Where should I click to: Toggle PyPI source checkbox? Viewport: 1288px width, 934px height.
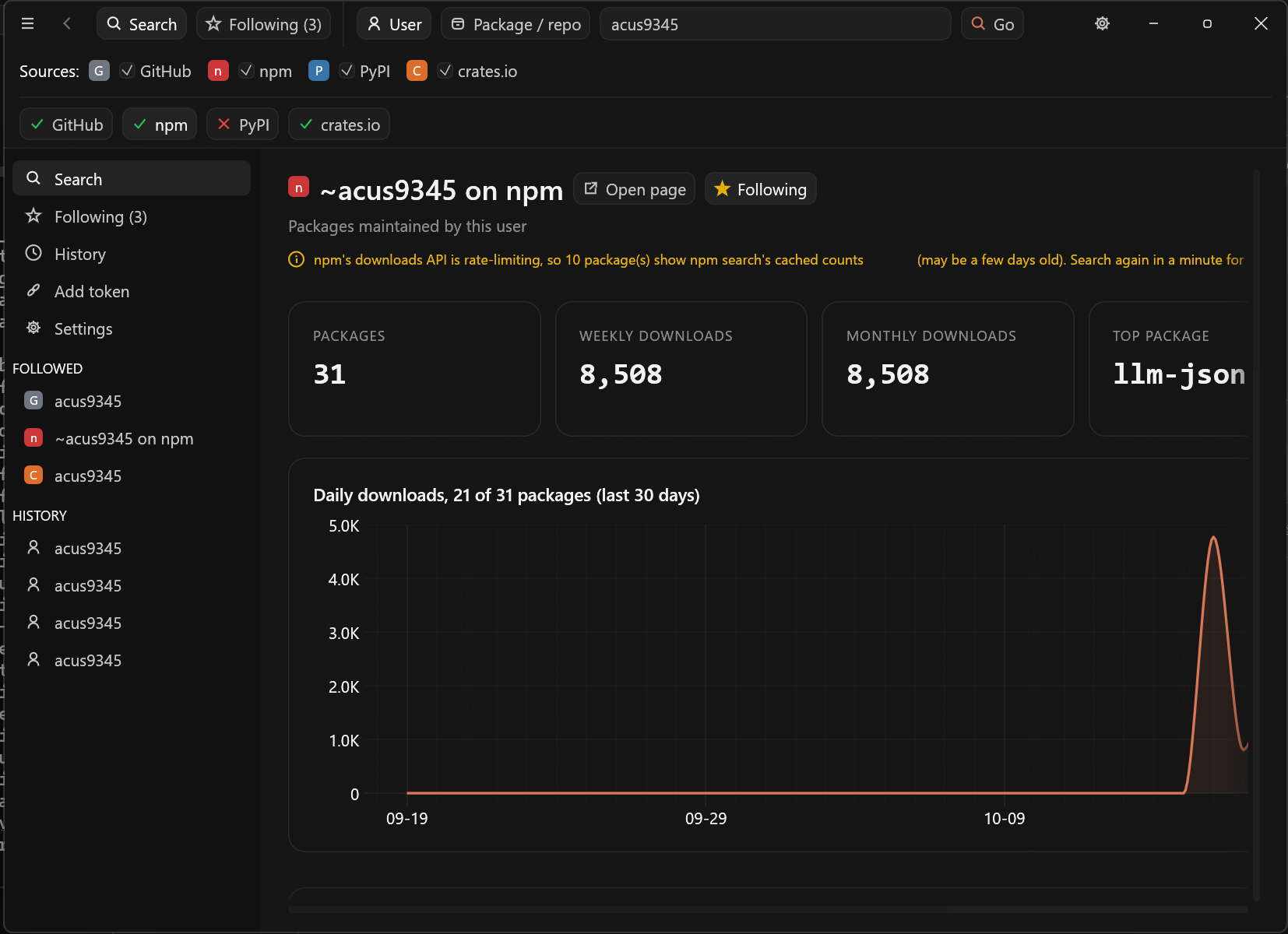[347, 71]
